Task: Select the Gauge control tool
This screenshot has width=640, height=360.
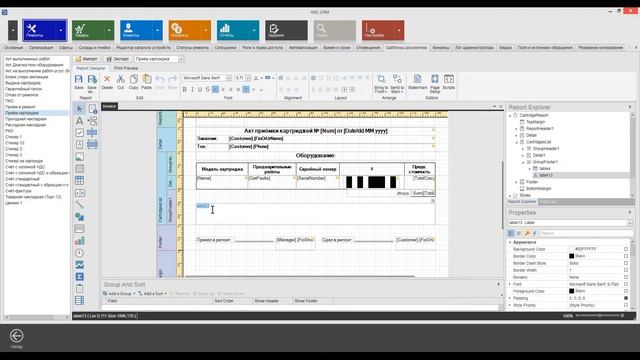Action: (80, 253)
